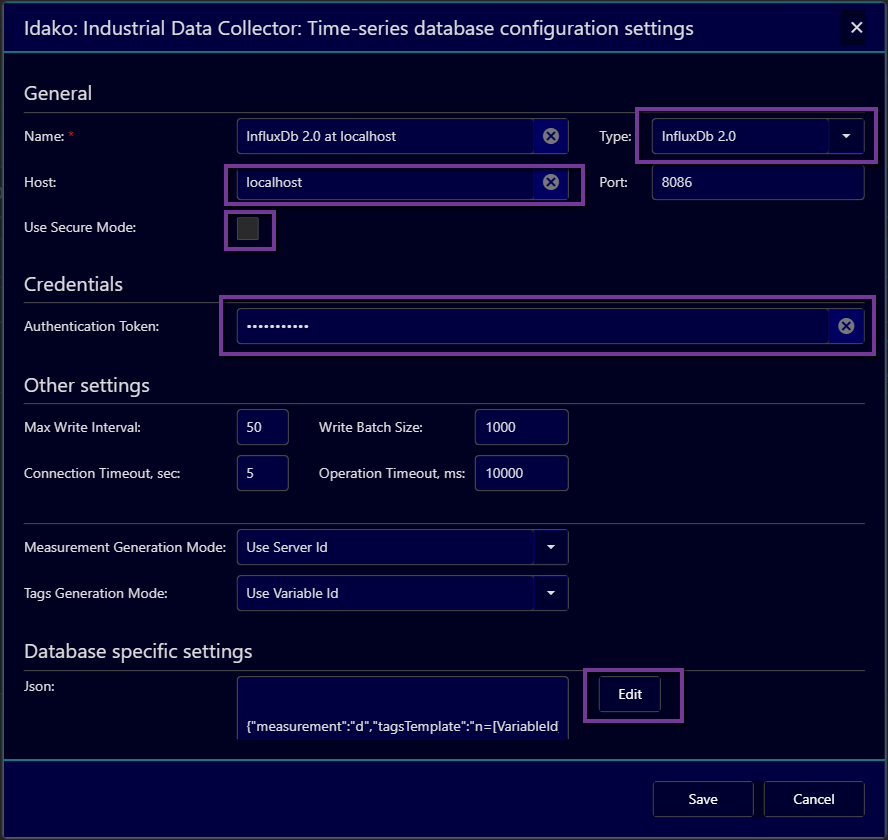This screenshot has height=840, width=888.
Task: Click into the Name text field
Action: point(385,136)
